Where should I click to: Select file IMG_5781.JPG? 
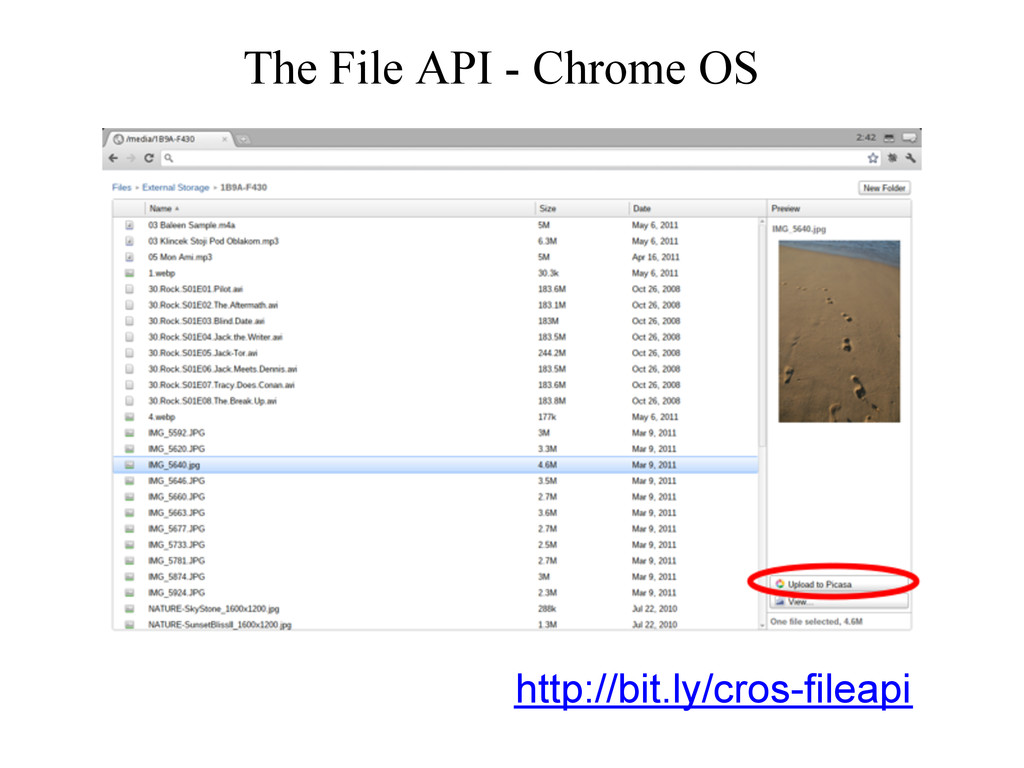point(436,561)
